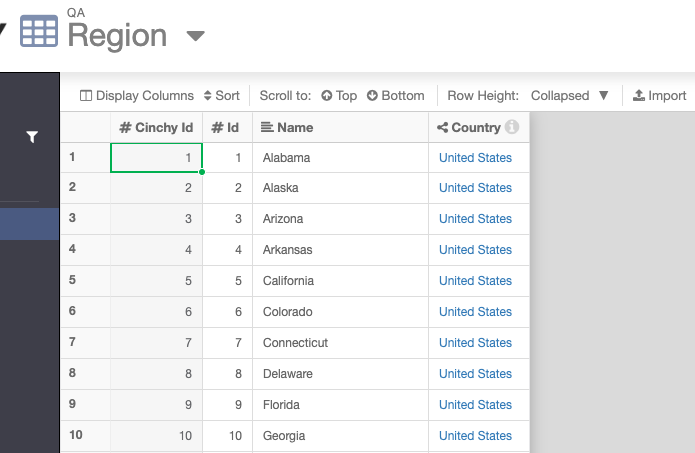
Task: Jump to Bottom of the table
Action: [x=396, y=95]
